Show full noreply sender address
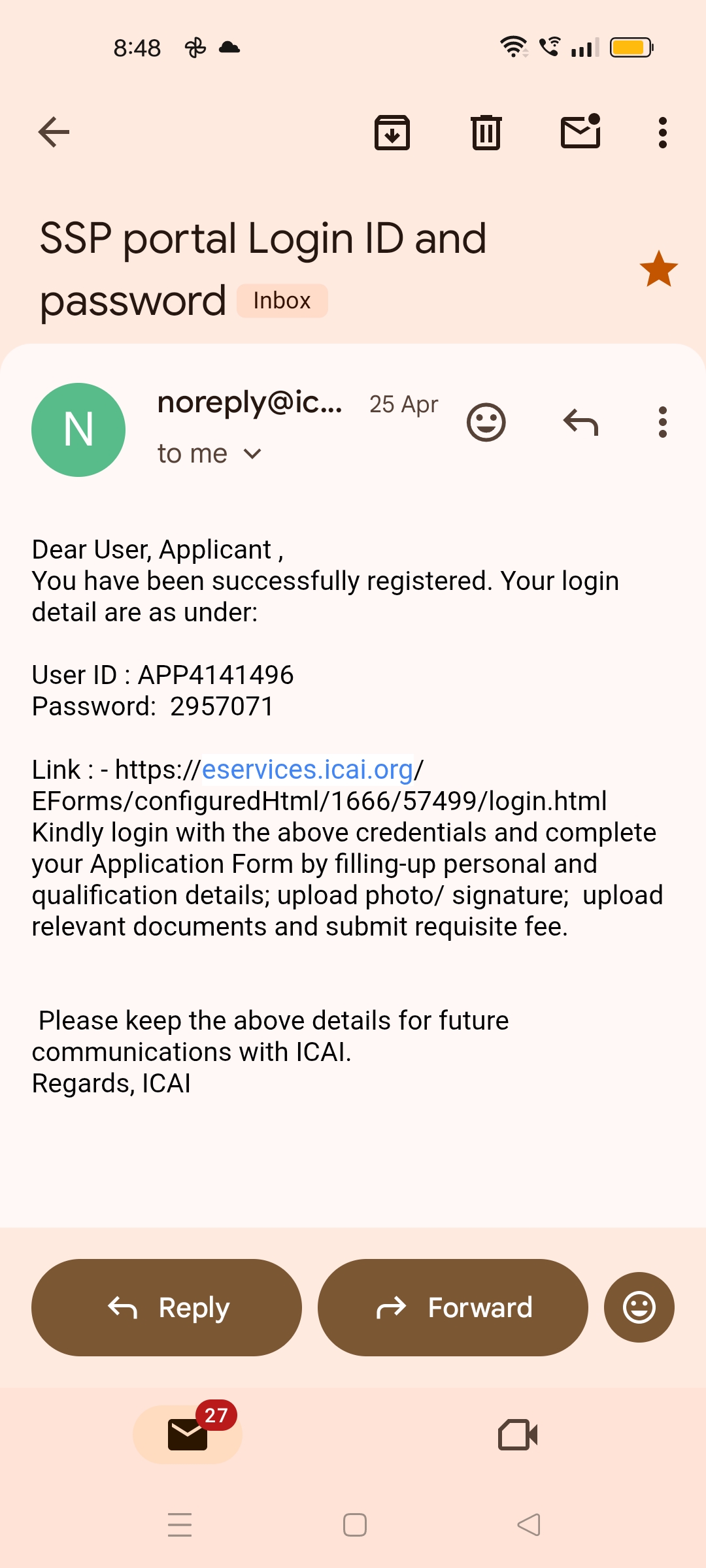The width and height of the screenshot is (706, 1568). click(250, 402)
